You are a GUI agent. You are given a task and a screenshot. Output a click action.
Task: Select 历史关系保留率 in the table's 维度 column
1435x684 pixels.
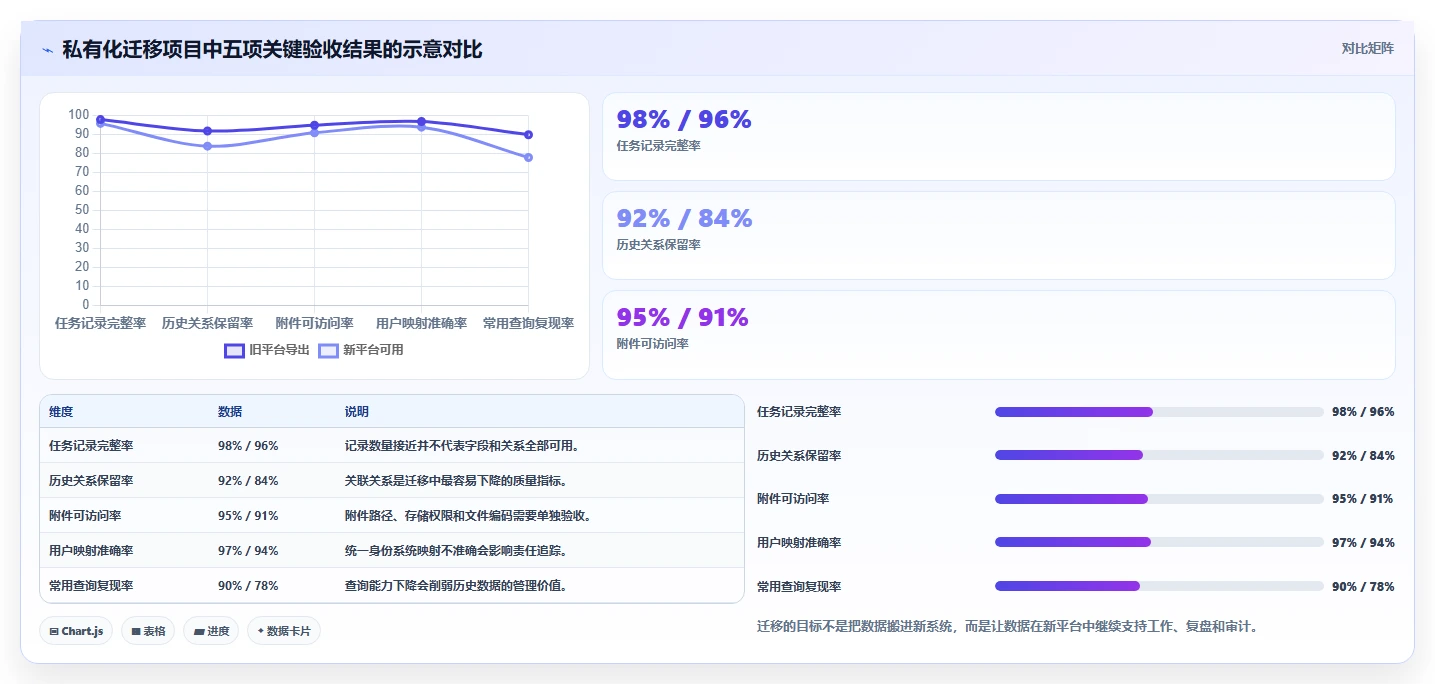point(91,481)
